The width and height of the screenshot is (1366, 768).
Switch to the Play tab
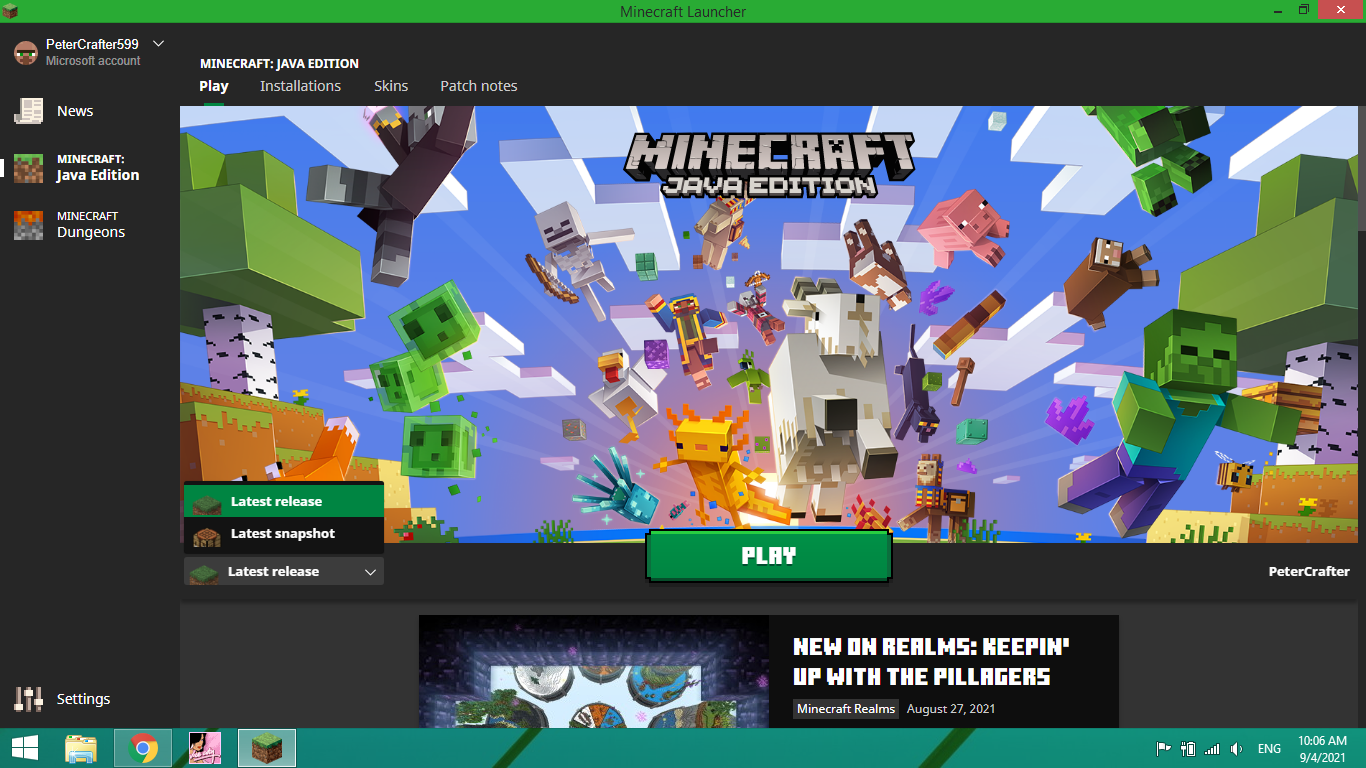214,86
